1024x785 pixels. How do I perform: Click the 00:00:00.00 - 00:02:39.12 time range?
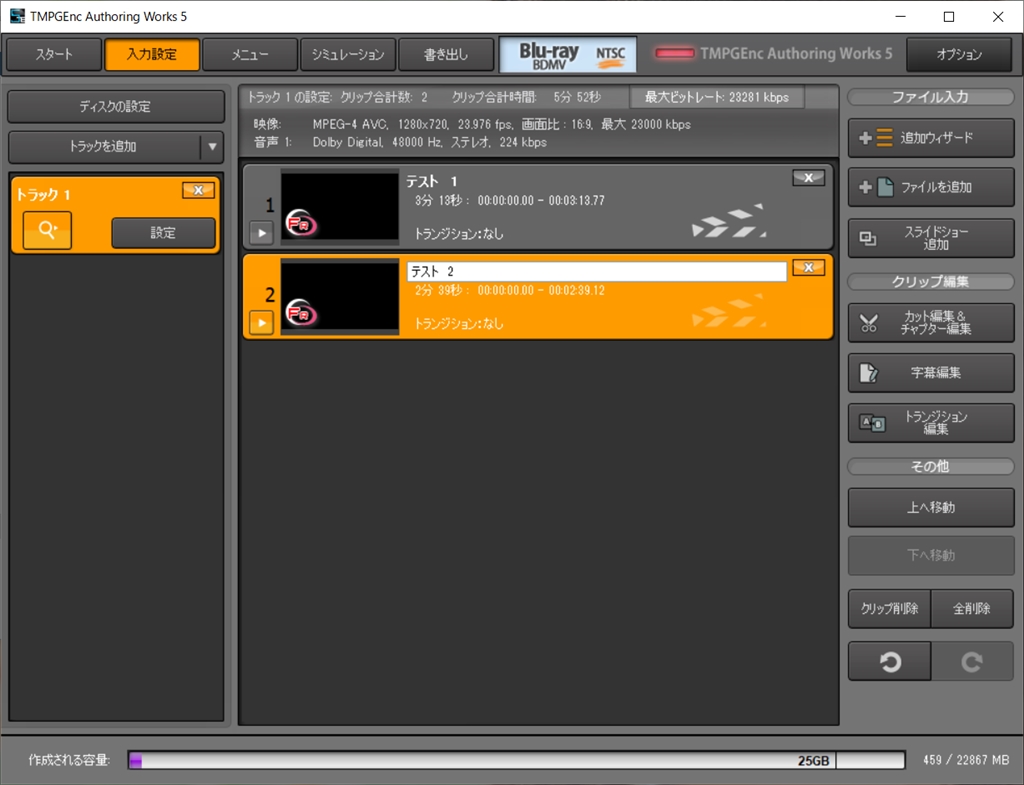point(541,290)
